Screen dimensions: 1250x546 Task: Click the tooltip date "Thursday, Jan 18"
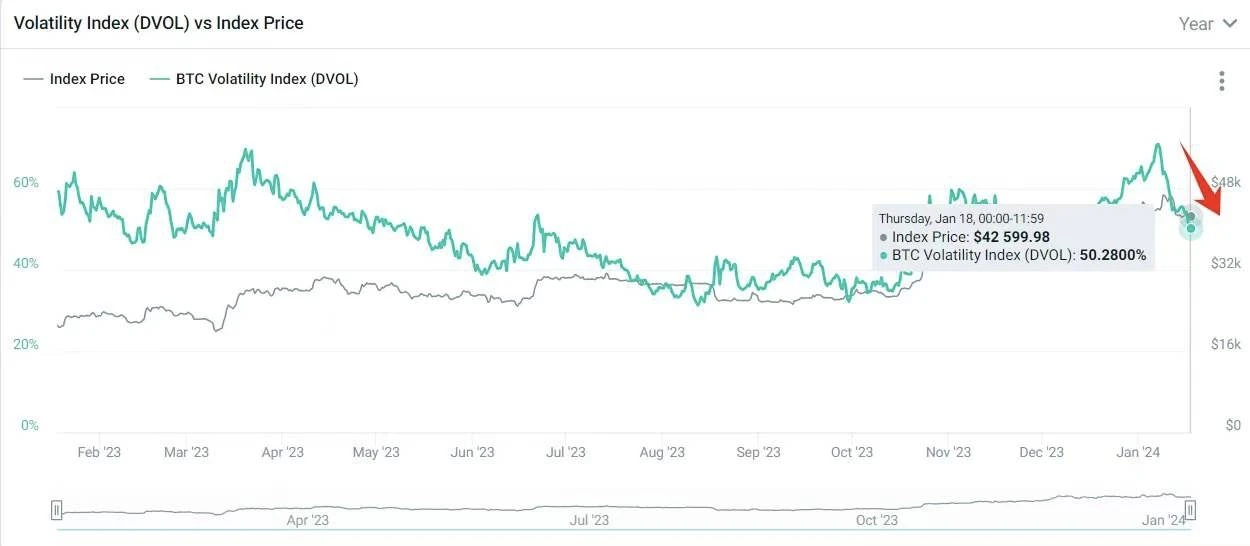pyautogui.click(x=925, y=218)
